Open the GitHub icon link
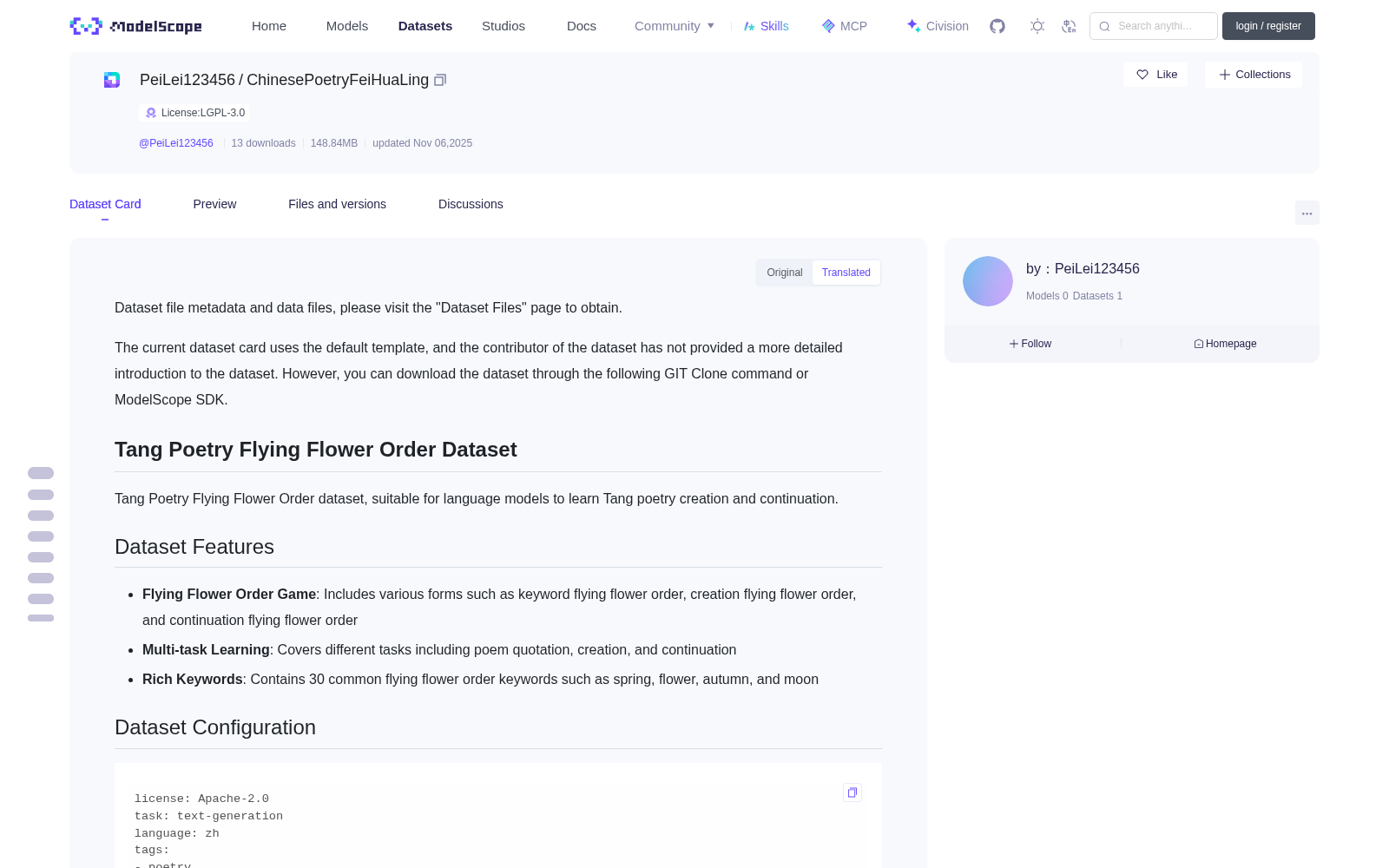1389x868 pixels. click(x=997, y=26)
